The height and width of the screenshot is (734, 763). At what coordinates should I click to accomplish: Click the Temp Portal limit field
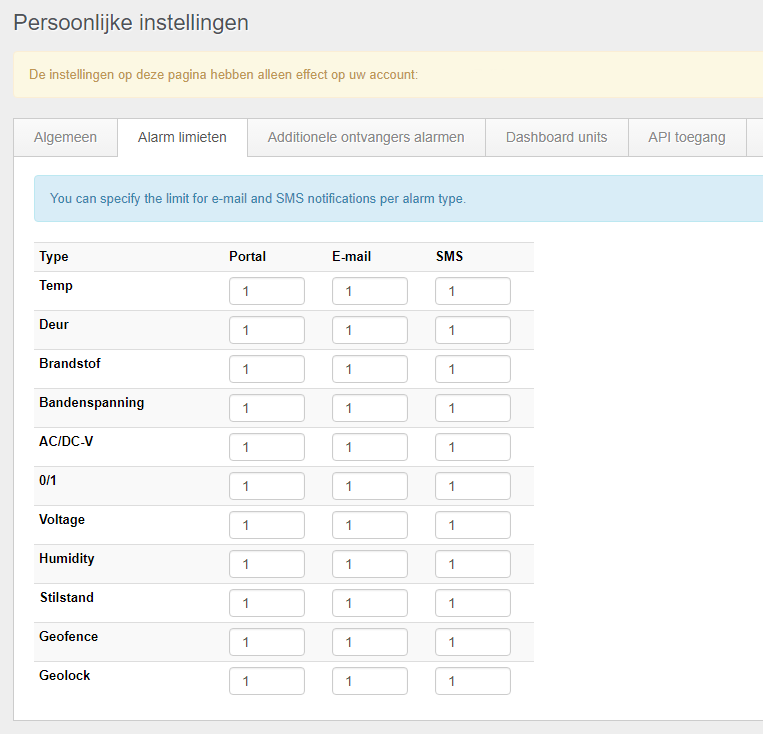267,291
